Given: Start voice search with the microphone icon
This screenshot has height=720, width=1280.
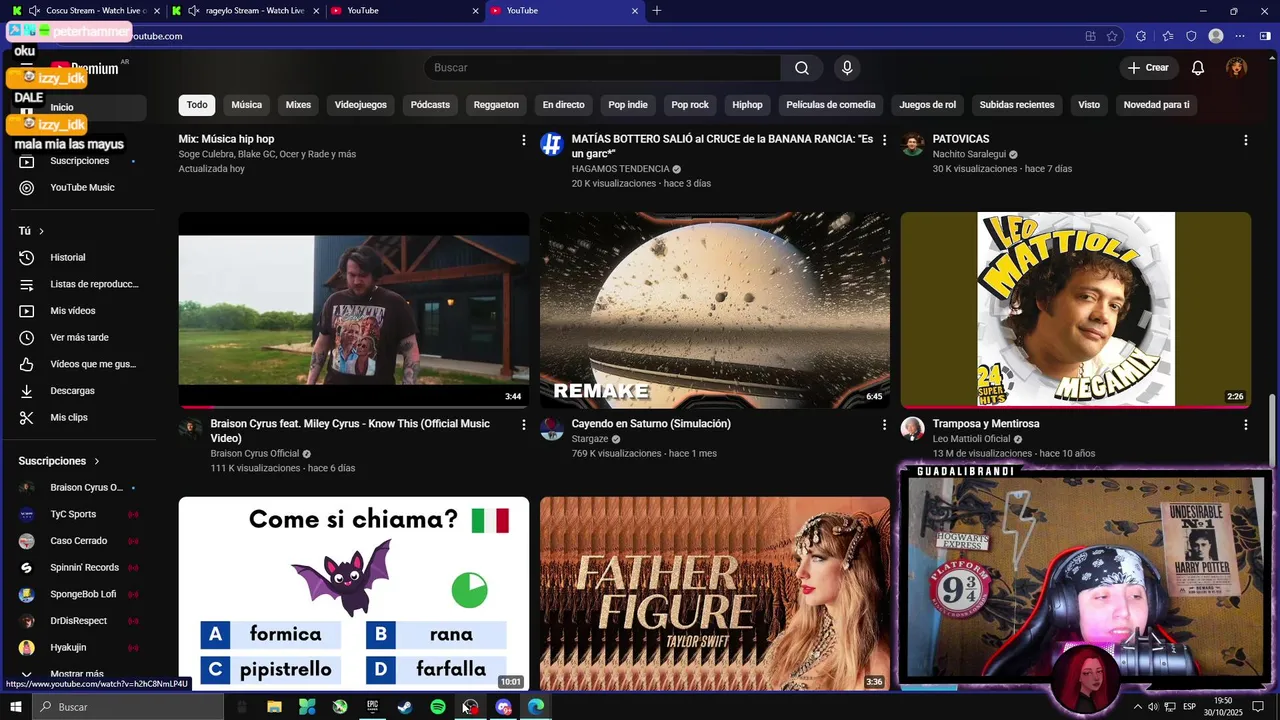Looking at the screenshot, I should tap(847, 68).
